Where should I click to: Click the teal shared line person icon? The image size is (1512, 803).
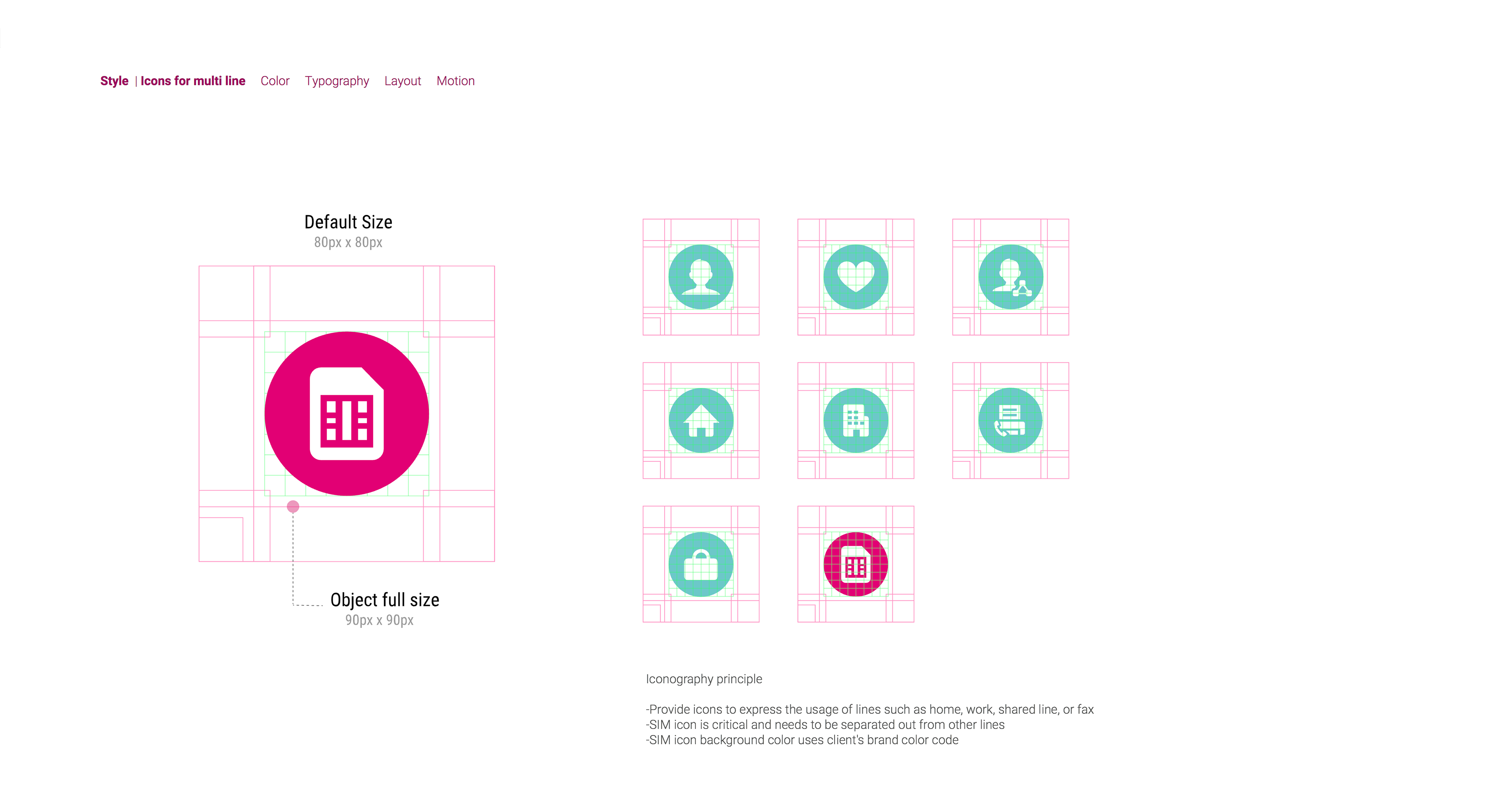point(1010,277)
